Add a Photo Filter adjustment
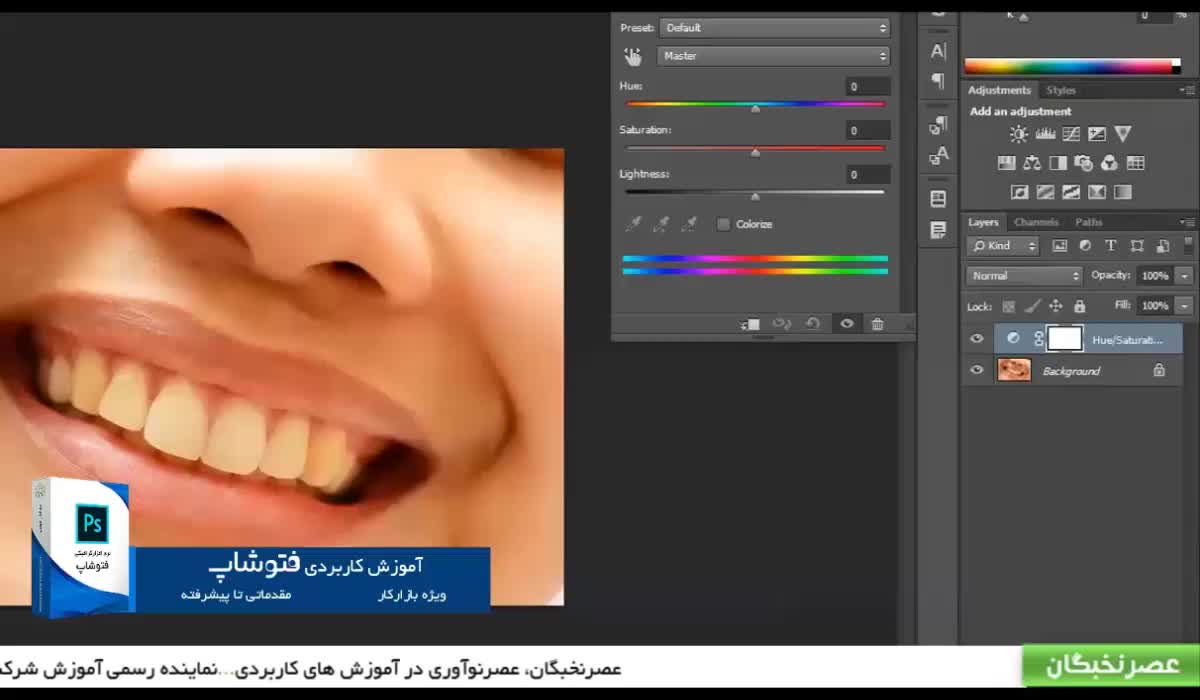 (1084, 163)
